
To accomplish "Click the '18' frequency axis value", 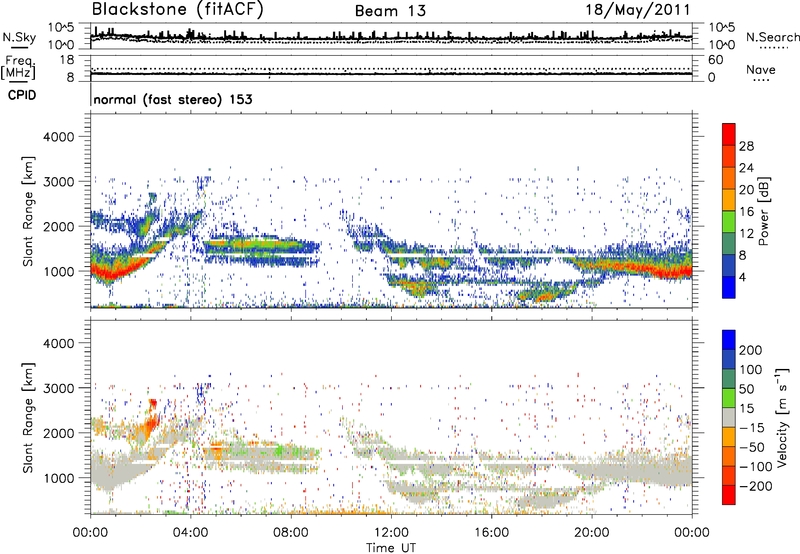I will tap(67, 60).
